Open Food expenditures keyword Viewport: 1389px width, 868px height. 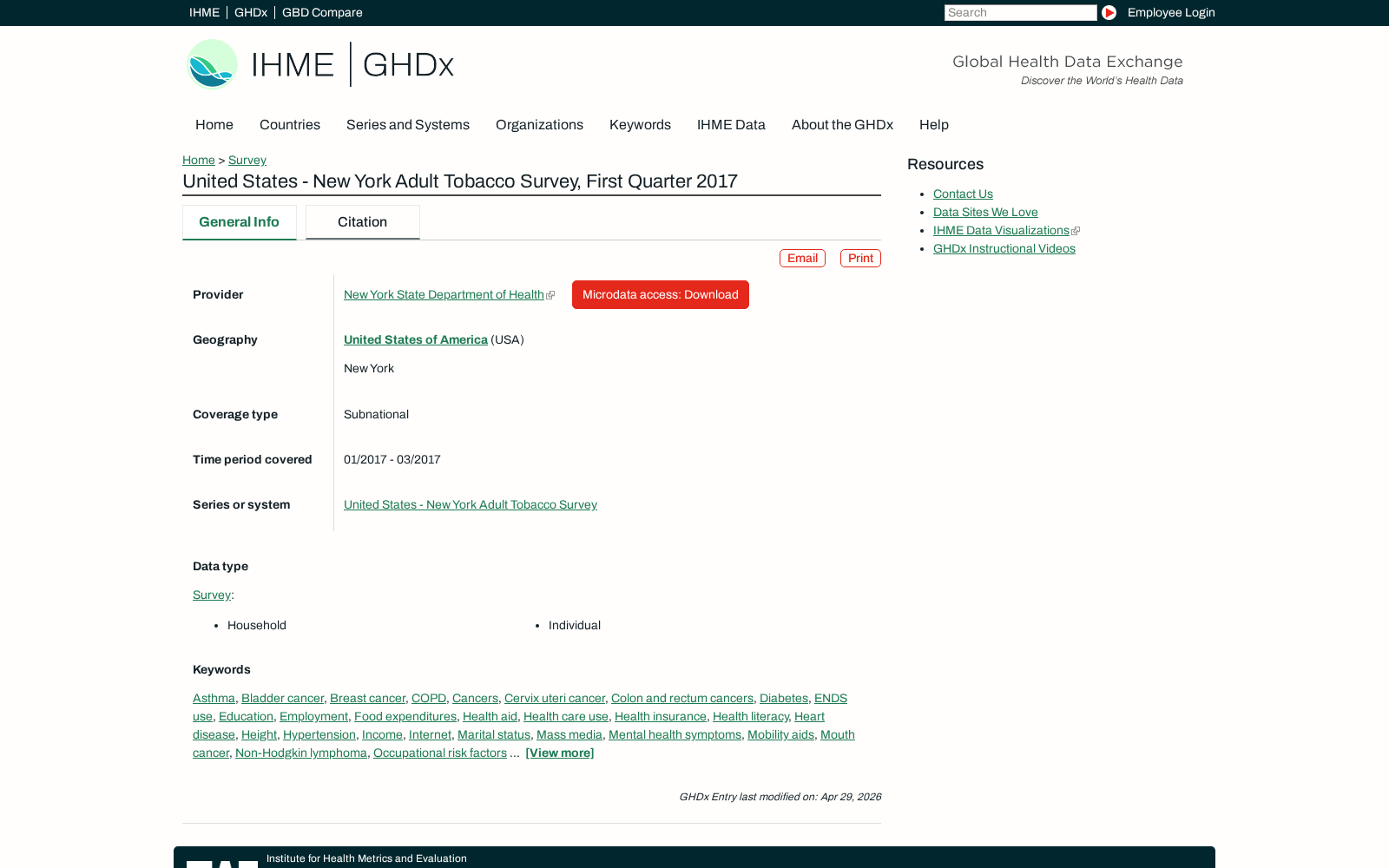405,716
